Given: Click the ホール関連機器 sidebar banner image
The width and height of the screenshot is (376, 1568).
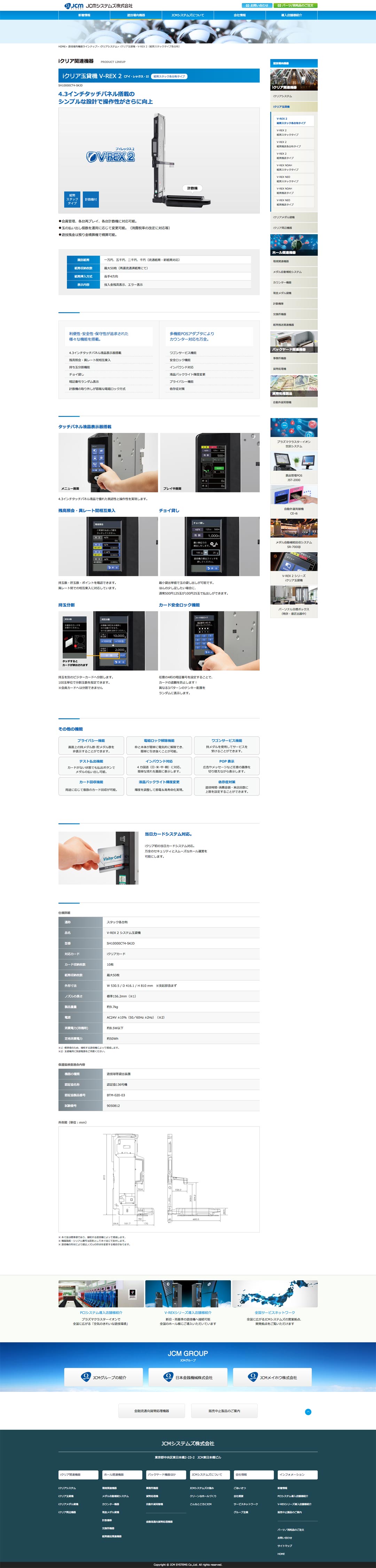Looking at the screenshot, I should (x=294, y=245).
